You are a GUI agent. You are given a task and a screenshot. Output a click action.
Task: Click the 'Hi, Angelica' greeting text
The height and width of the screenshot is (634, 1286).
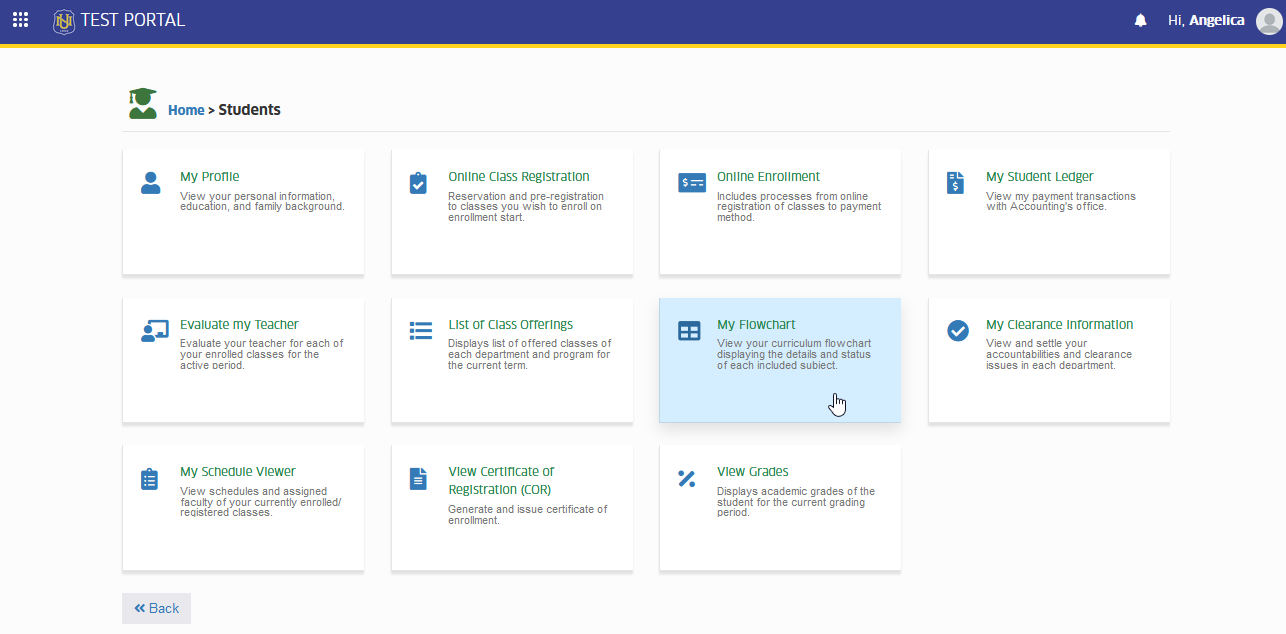tap(1206, 21)
